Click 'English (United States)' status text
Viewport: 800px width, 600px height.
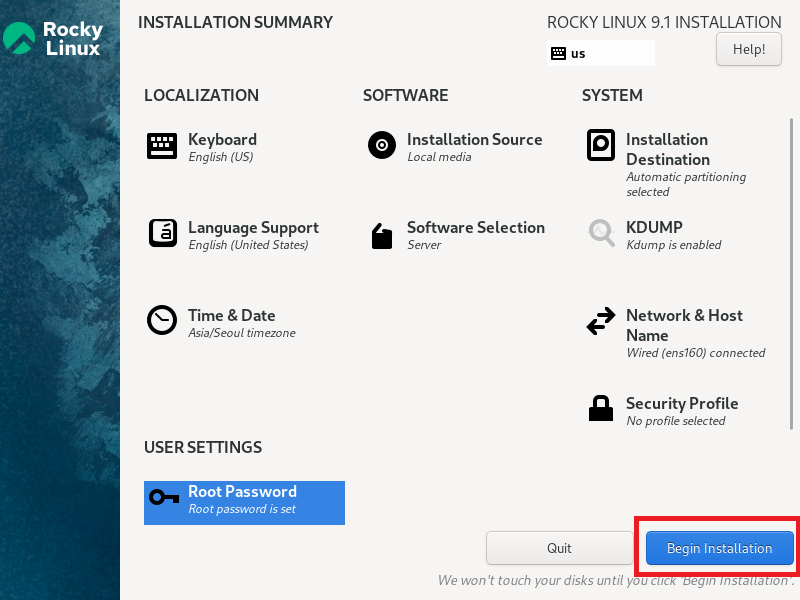point(248,245)
